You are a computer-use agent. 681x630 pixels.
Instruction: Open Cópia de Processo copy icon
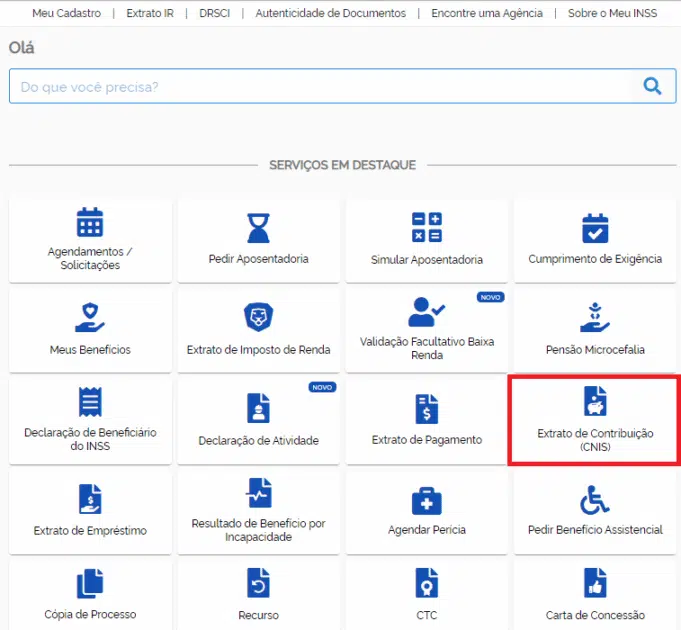pos(90,583)
